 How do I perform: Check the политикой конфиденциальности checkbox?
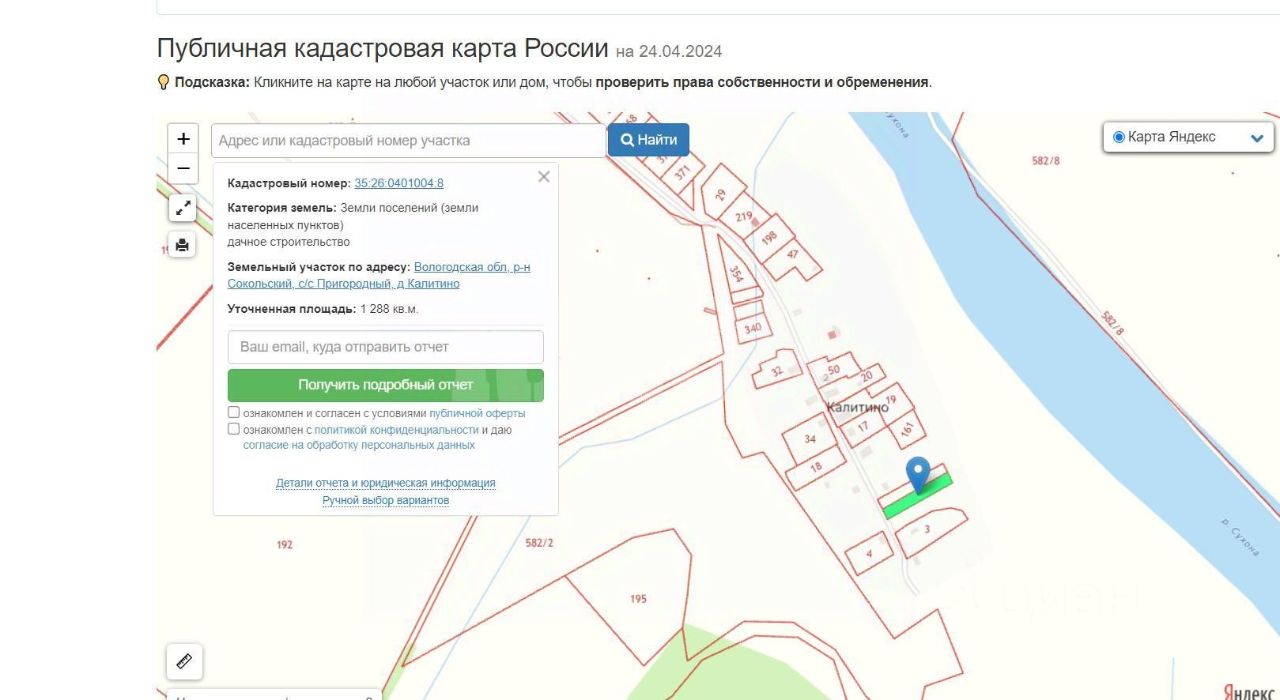(x=234, y=429)
